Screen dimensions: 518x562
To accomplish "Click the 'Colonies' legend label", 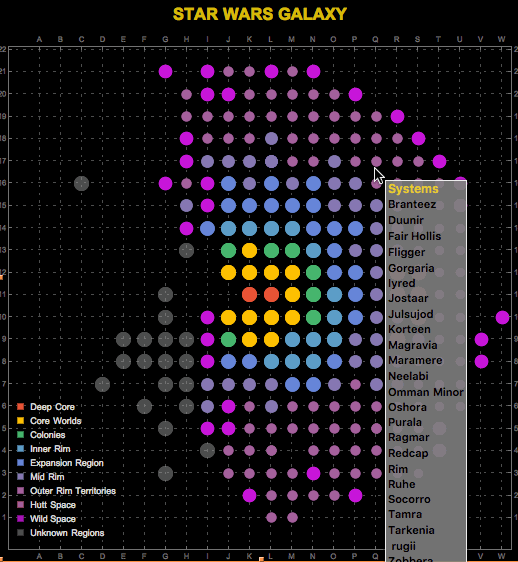I will [48, 435].
